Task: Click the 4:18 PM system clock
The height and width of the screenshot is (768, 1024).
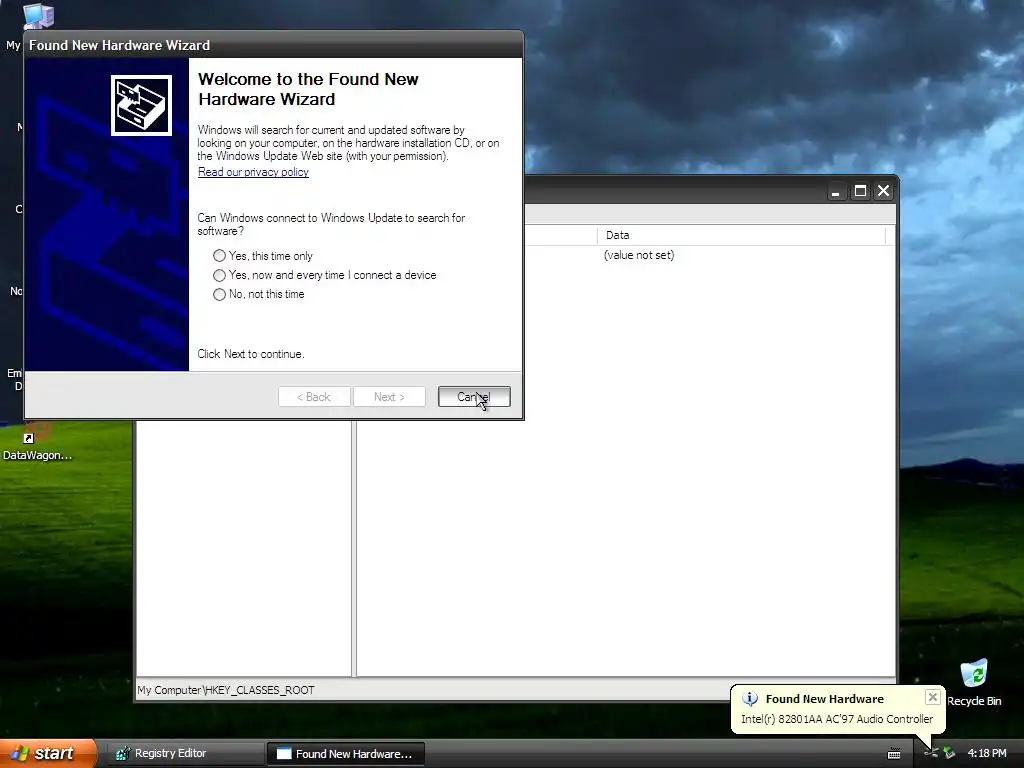Action: pos(987,753)
